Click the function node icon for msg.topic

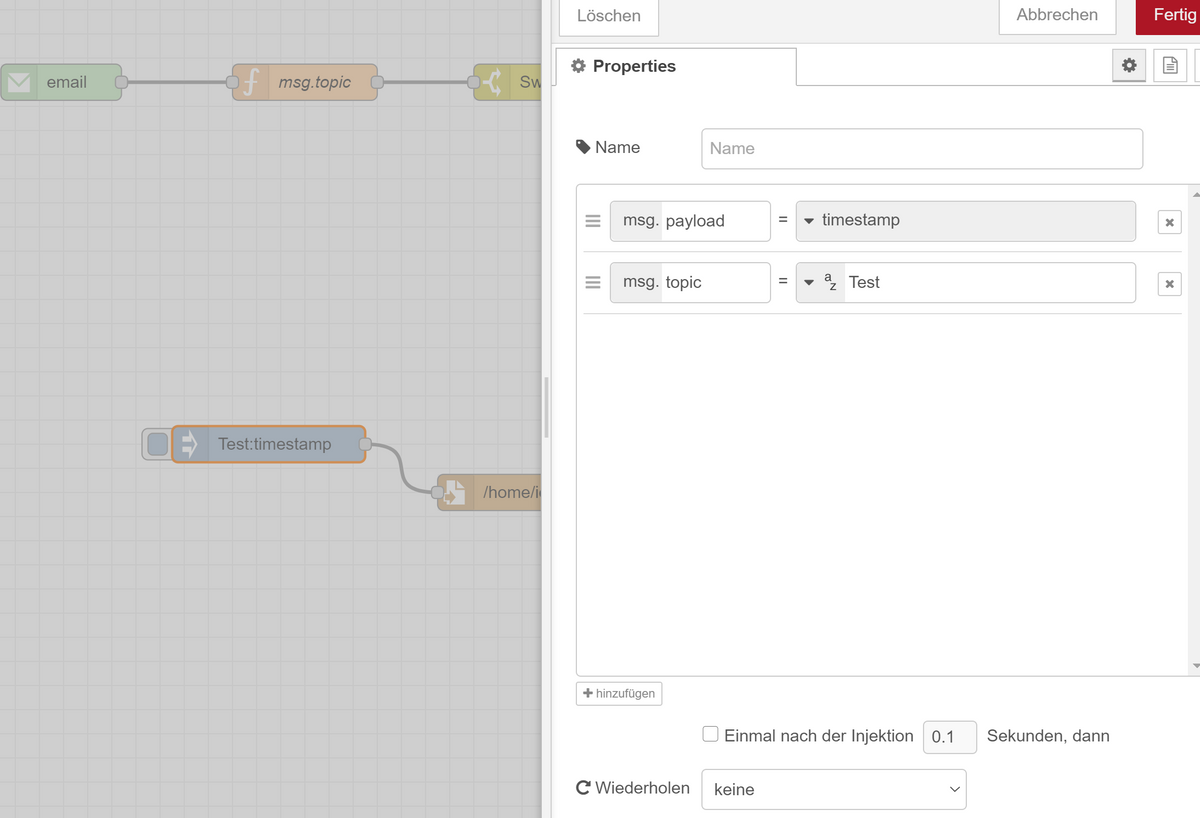click(x=251, y=82)
